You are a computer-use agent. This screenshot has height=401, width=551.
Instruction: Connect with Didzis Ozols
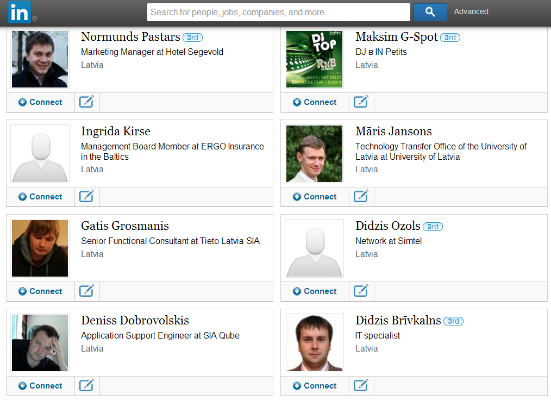tap(315, 291)
